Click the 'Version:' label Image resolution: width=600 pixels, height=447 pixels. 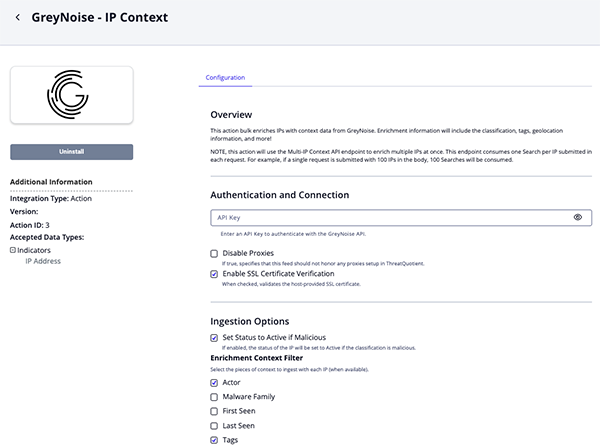click(x=24, y=211)
